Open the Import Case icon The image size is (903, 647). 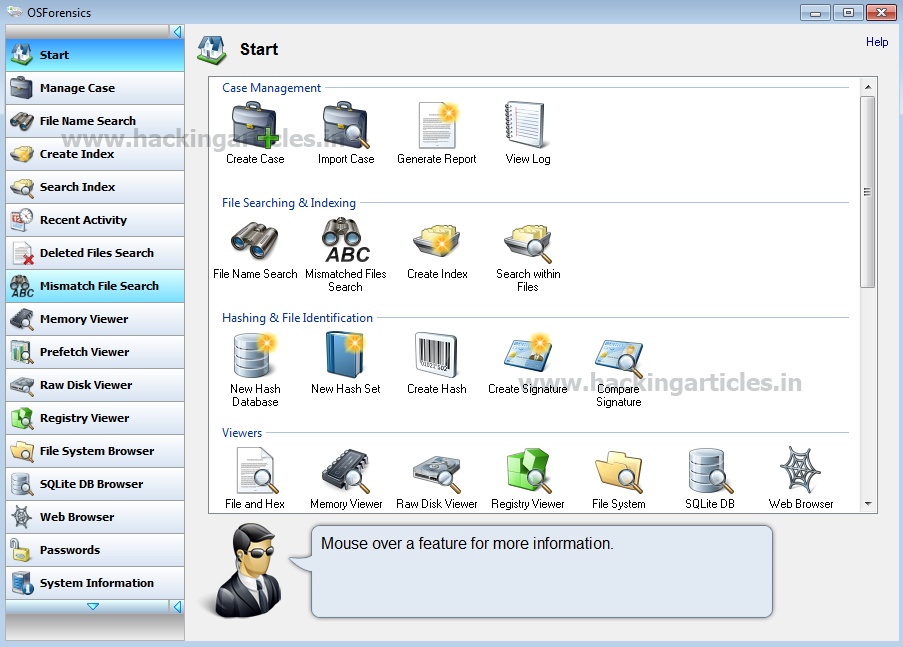346,126
